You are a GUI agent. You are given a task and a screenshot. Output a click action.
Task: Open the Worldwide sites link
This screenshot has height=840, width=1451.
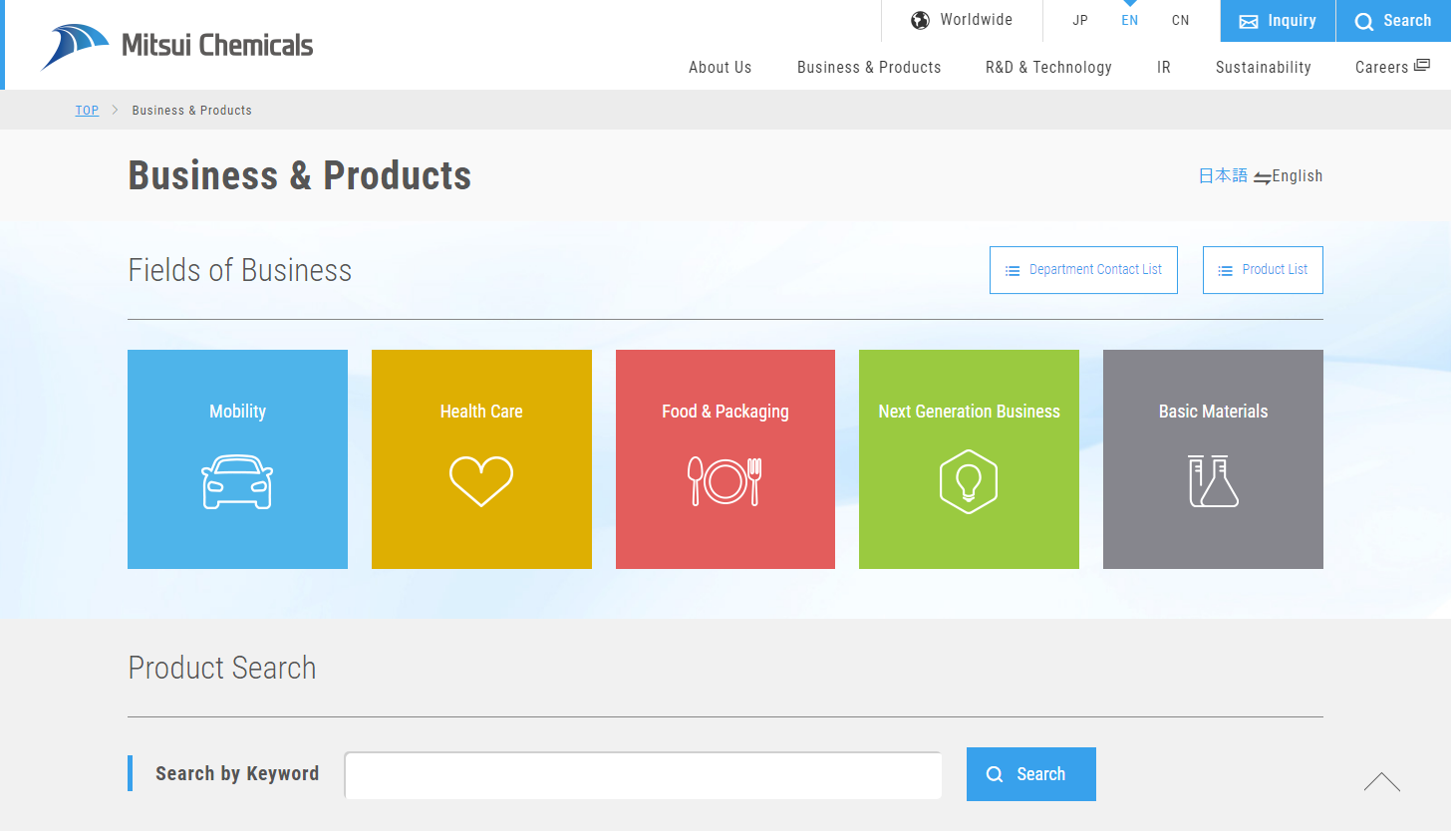(x=962, y=20)
